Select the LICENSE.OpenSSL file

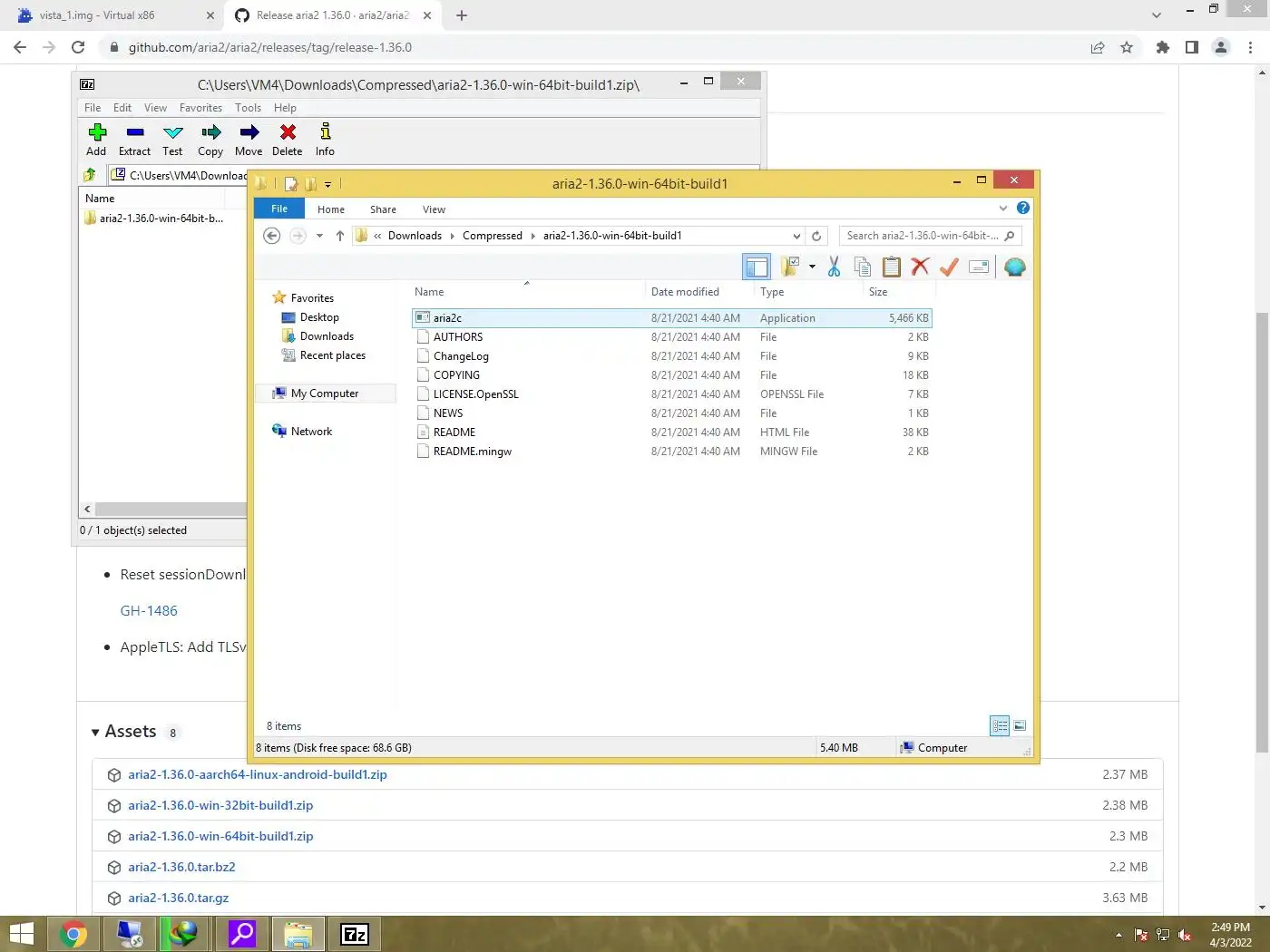click(671, 394)
